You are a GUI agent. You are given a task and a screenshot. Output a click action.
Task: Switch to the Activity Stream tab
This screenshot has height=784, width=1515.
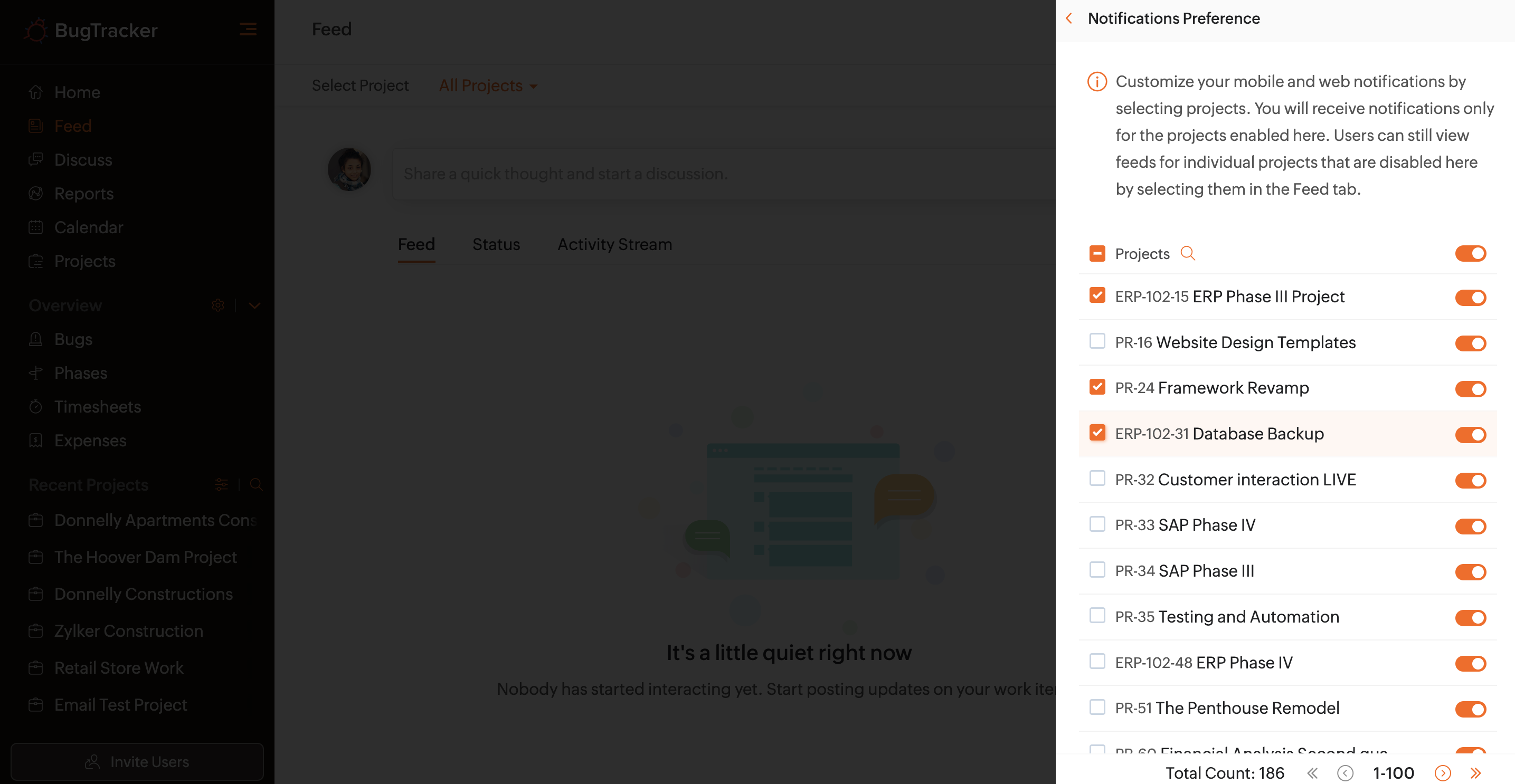tap(614, 244)
